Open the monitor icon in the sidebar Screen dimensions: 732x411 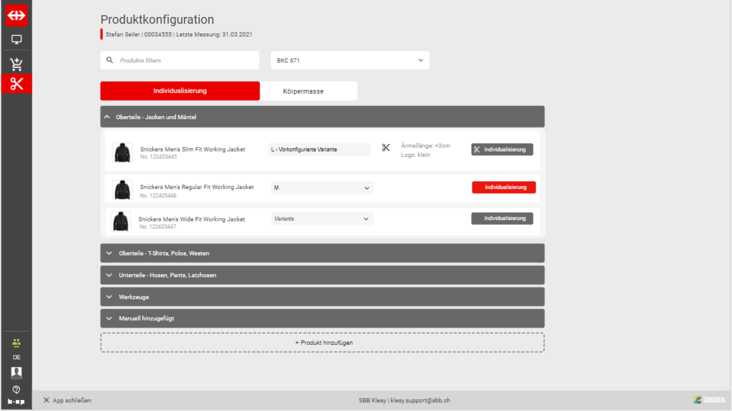click(16, 40)
